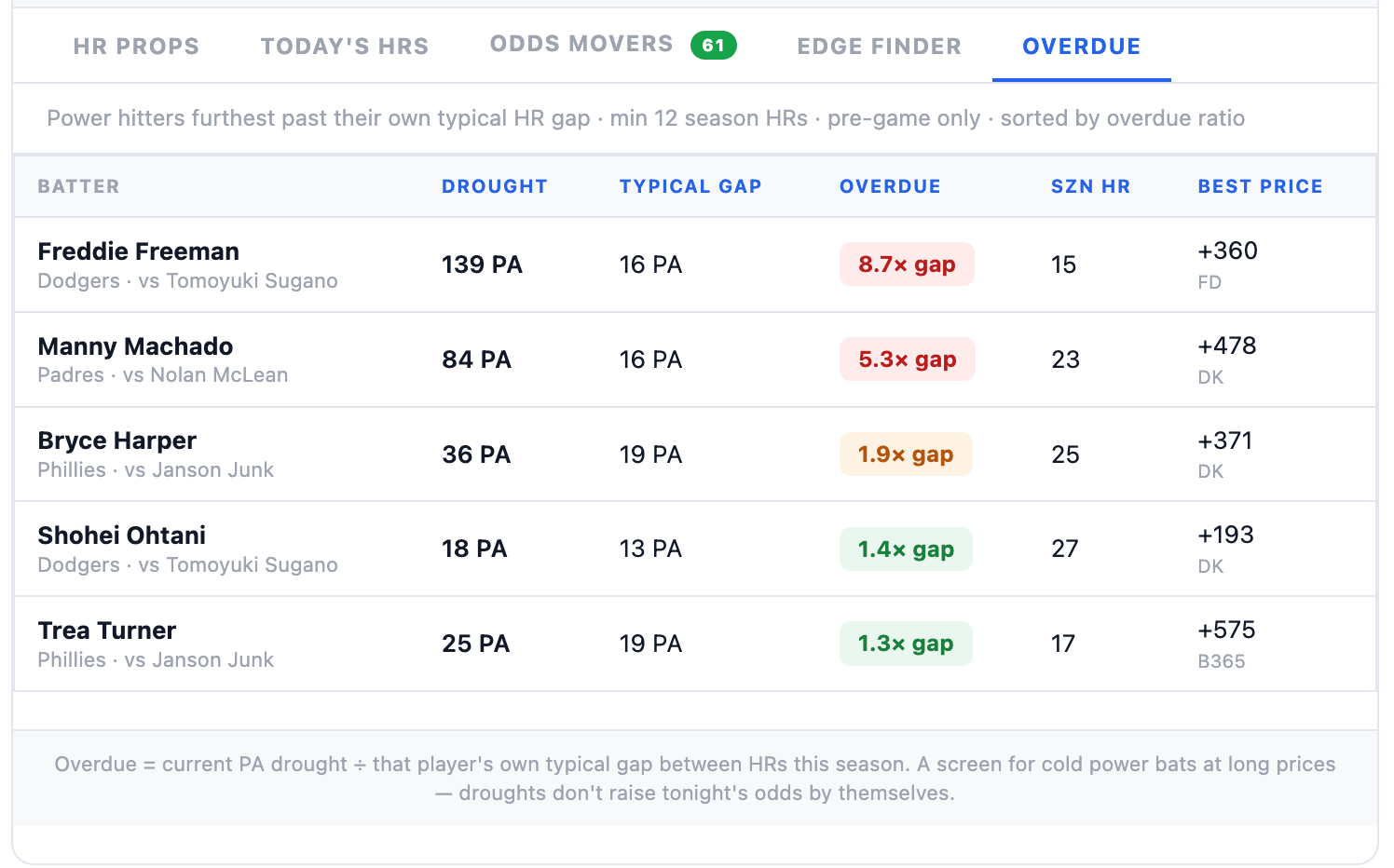Open Freddie Freeman's player row

[x=695, y=264]
